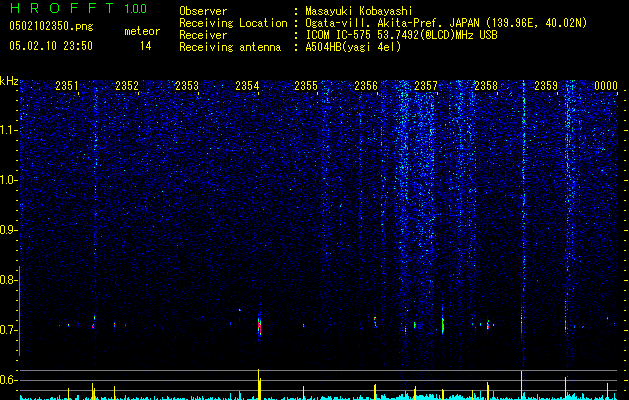Image resolution: width=629 pixels, height=400 pixels.
Task: Click the 0.6 frequency axis label
Action: click(x=8, y=380)
